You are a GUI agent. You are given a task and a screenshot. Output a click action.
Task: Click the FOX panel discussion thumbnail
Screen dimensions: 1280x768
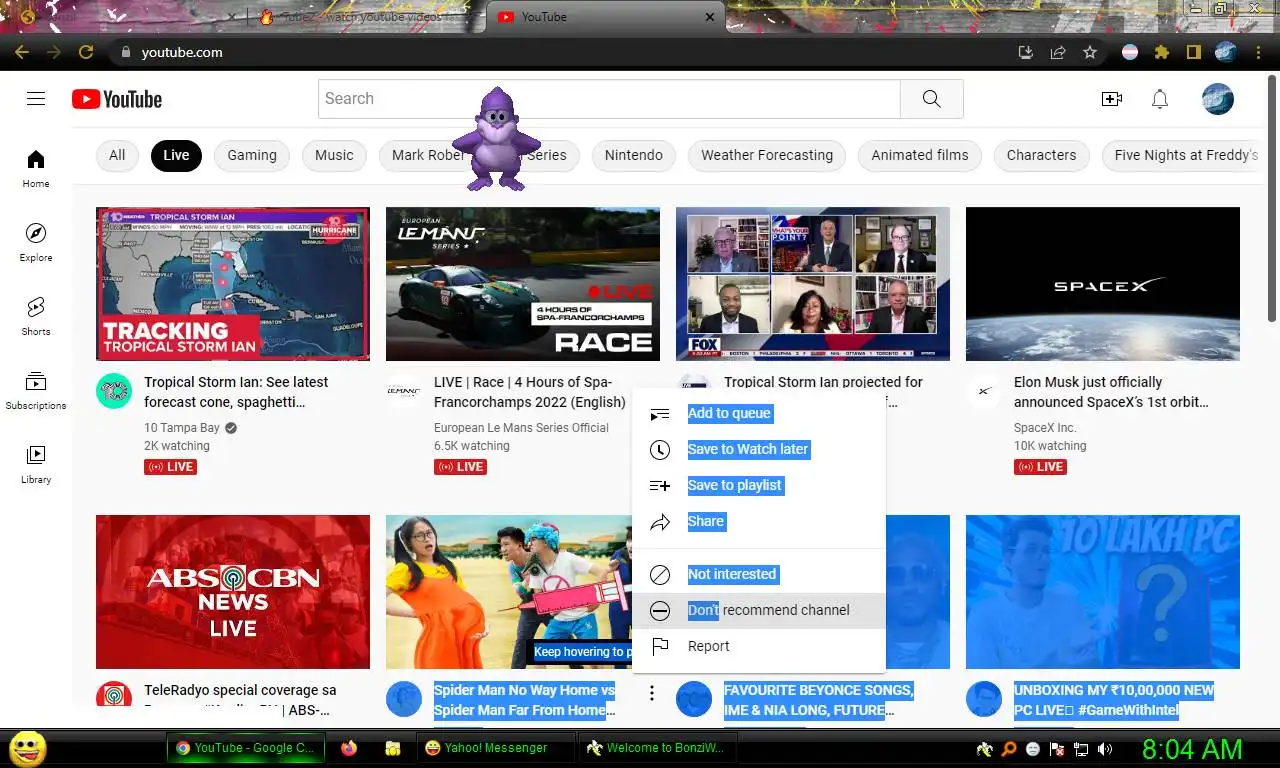[x=813, y=284]
